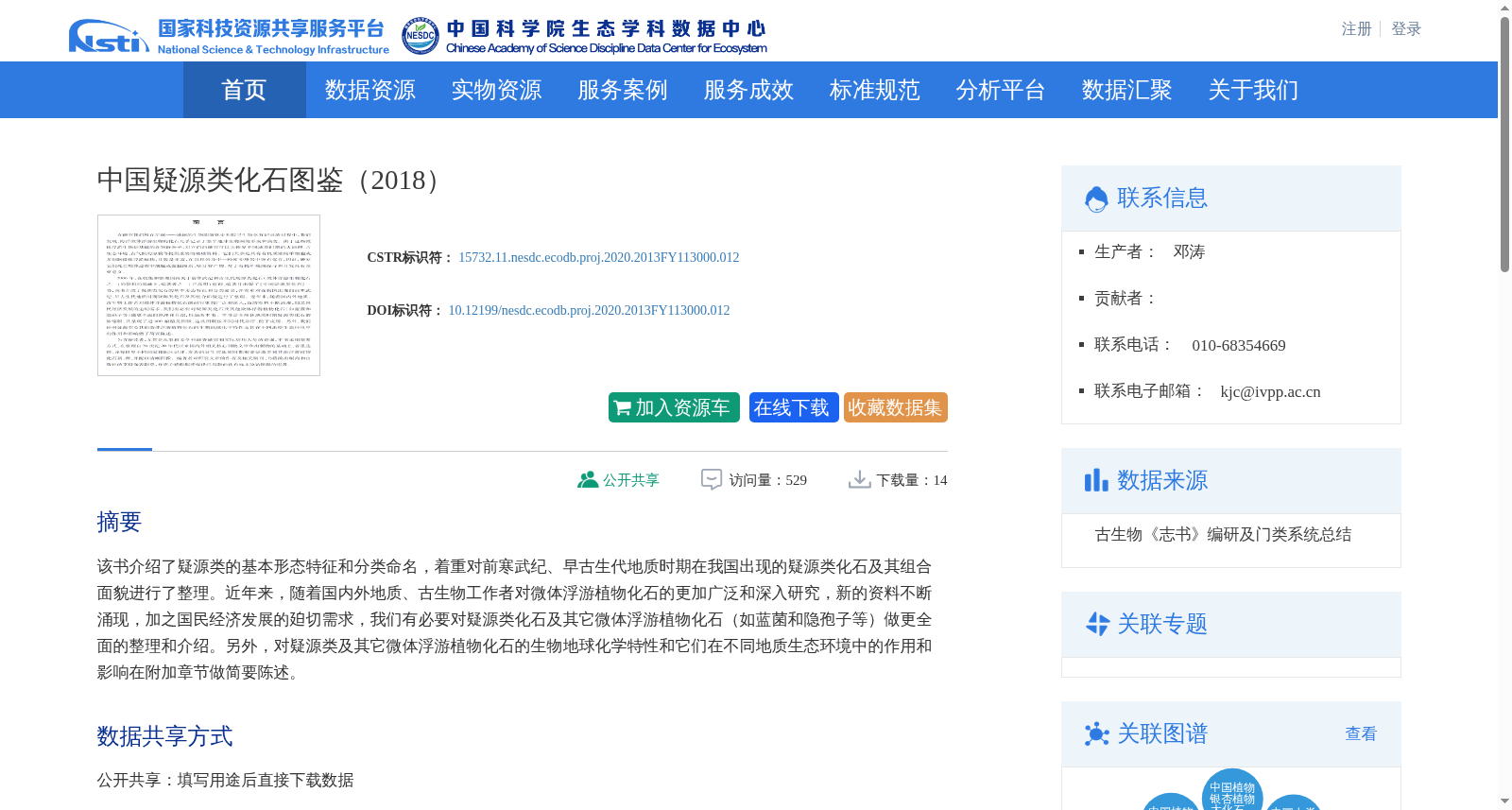Click the dataset title 中国疑源类化石图鉴（2018）

(273, 180)
